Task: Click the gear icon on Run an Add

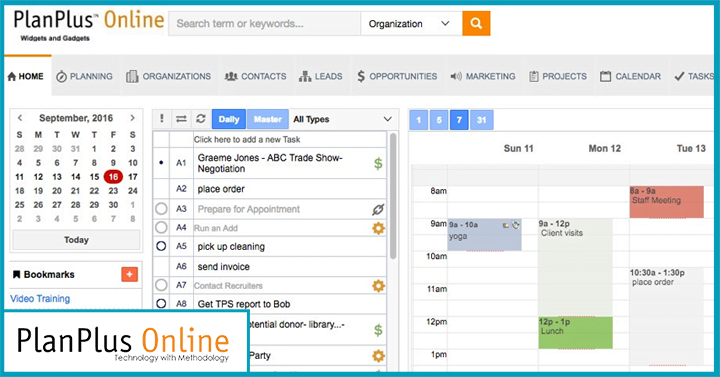Action: click(378, 228)
